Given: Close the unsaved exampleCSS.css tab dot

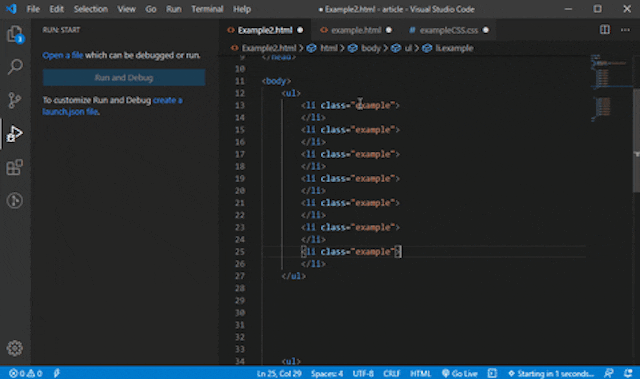Looking at the screenshot, I should pyautogui.click(x=486, y=30).
